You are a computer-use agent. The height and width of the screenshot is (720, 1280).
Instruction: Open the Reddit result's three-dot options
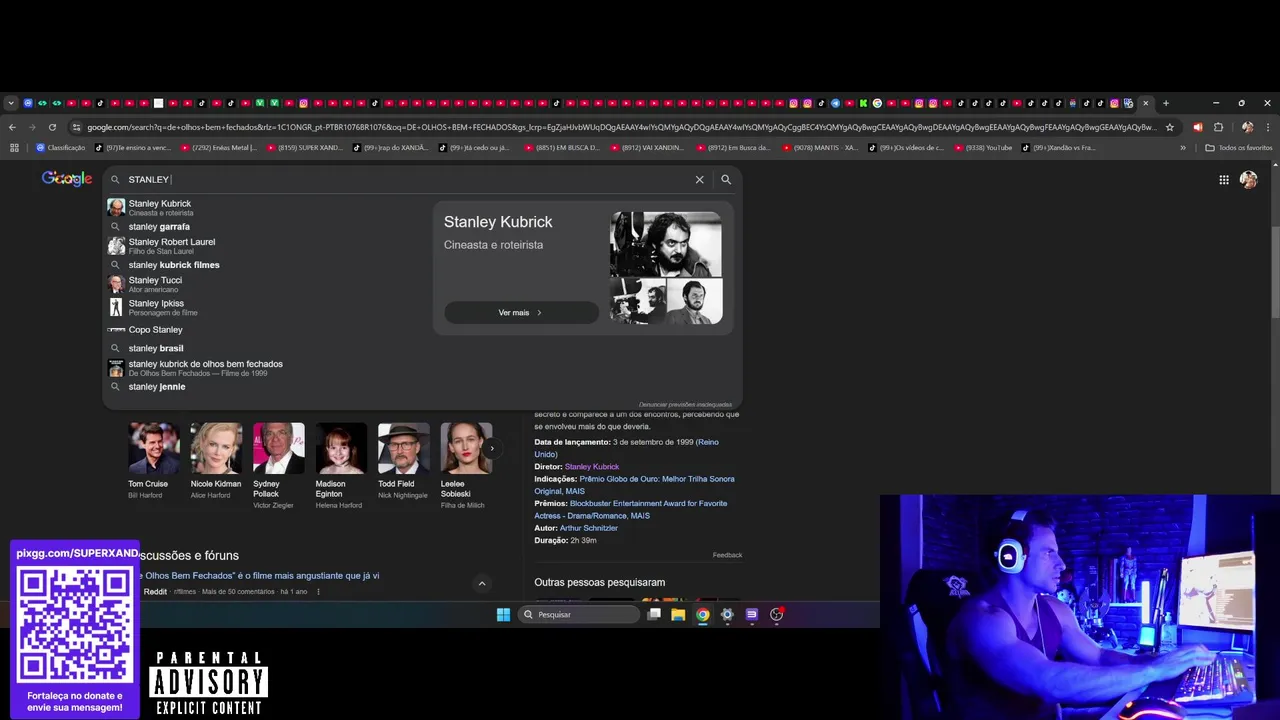click(318, 592)
